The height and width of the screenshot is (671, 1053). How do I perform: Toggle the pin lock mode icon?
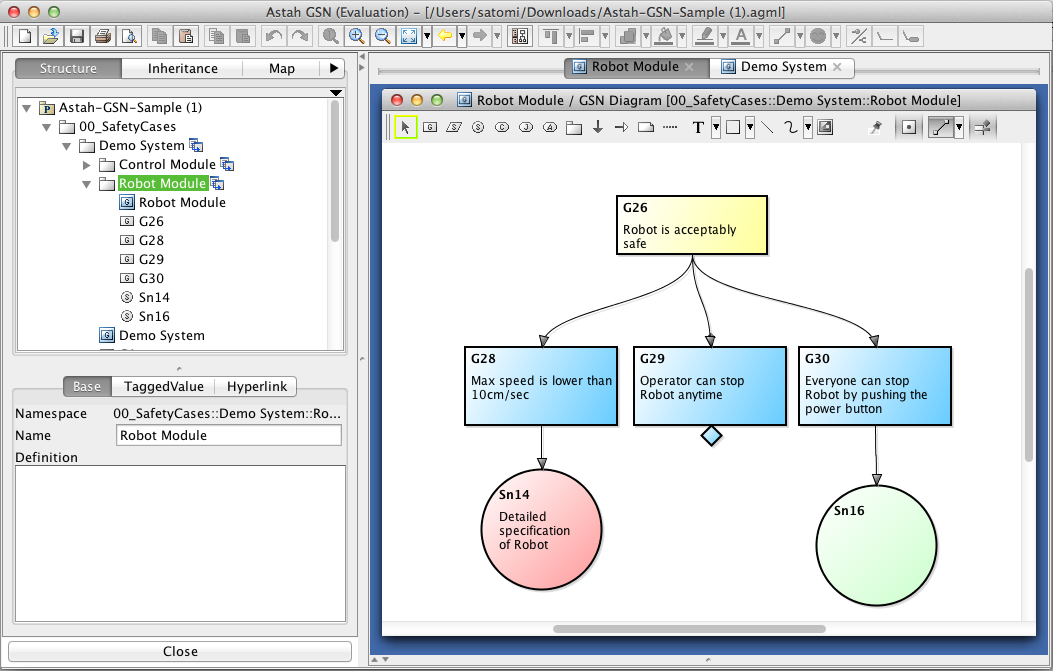(876, 128)
